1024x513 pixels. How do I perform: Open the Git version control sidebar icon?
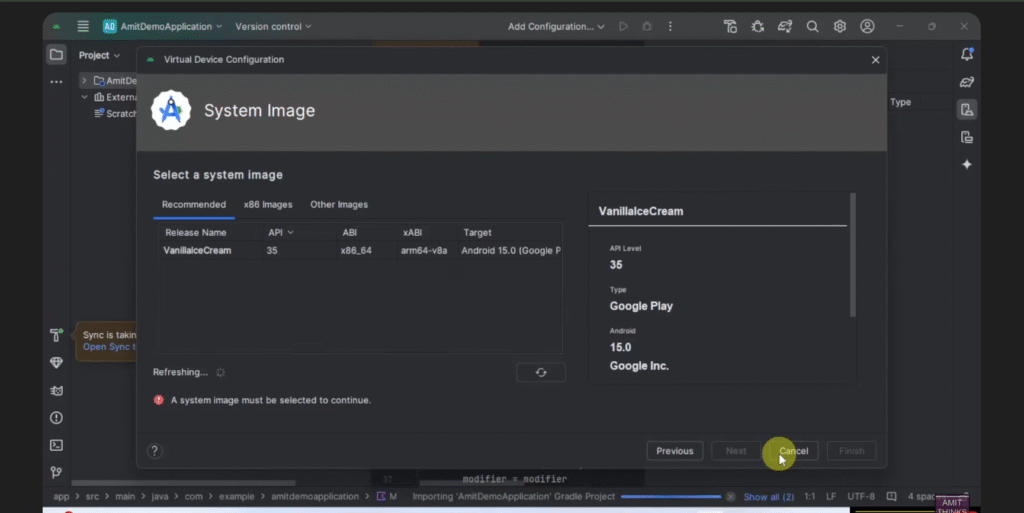(x=56, y=472)
